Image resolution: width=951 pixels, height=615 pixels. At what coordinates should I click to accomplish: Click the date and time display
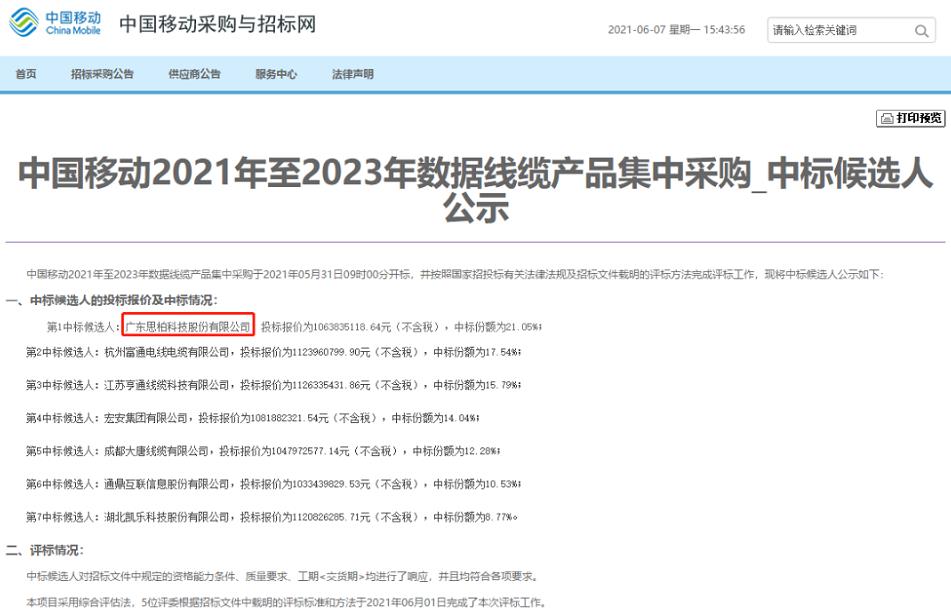[676, 30]
